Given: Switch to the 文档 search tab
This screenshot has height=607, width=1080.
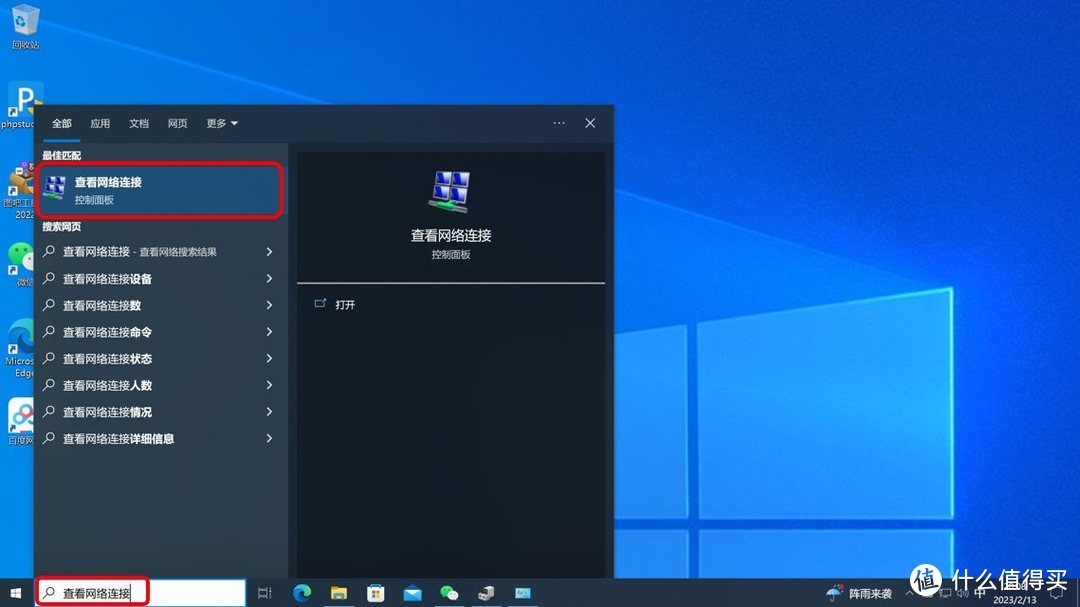Looking at the screenshot, I should tap(139, 123).
